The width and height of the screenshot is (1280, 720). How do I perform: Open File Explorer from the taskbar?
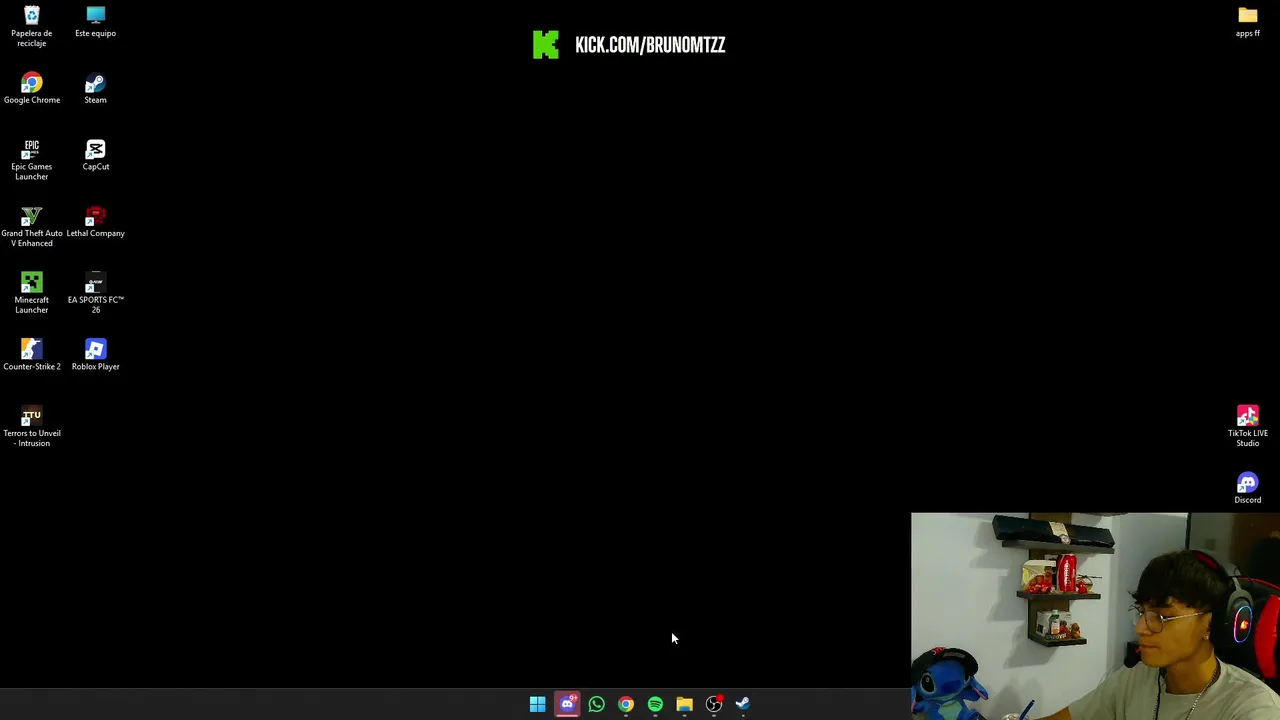(684, 704)
